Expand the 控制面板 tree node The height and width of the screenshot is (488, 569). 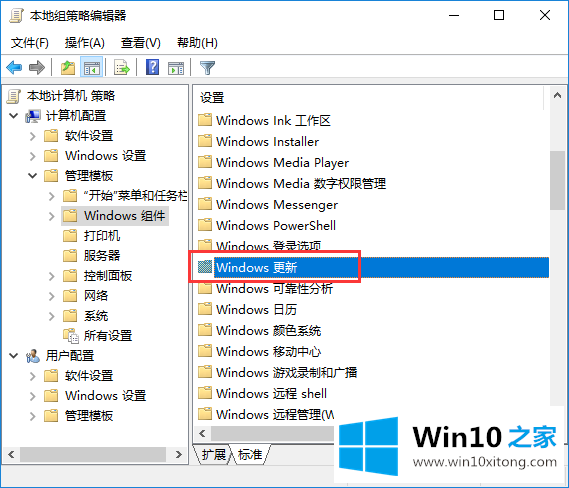pos(52,276)
